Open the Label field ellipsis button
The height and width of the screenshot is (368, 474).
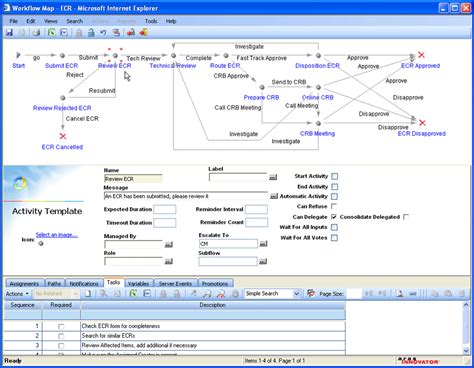pos(273,177)
